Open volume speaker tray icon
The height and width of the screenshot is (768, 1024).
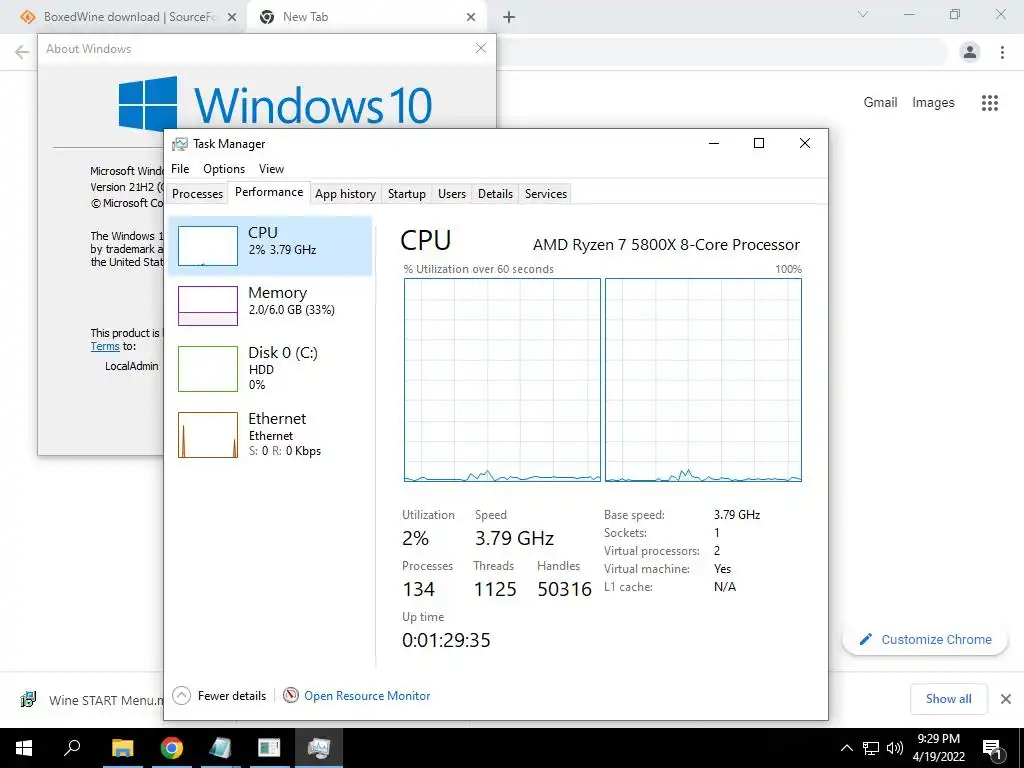coord(895,748)
